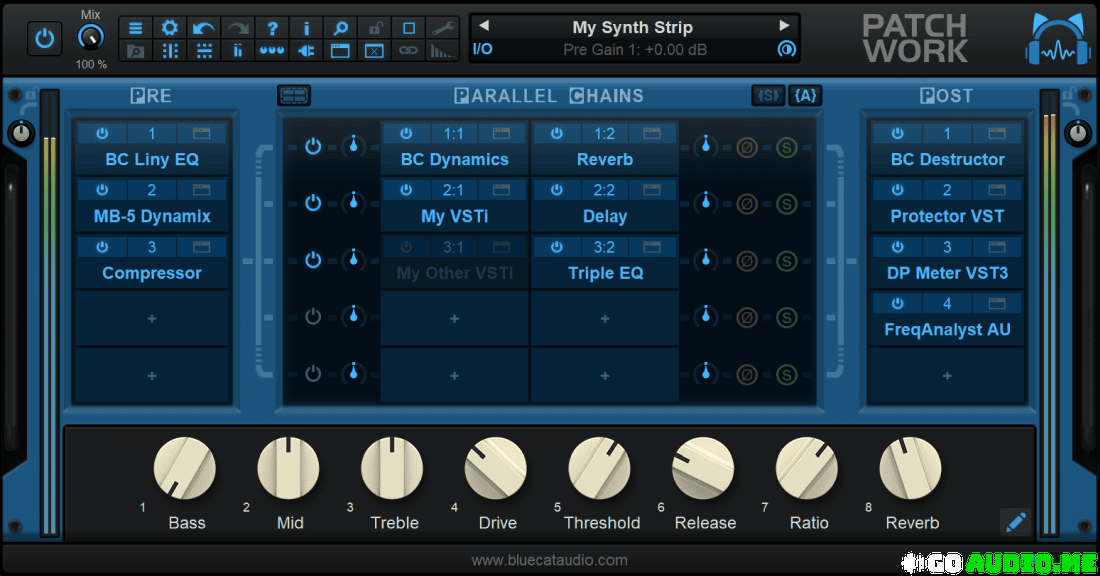This screenshot has height=576, width=1100.
Task: Toggle power for the first parallel chain row
Action: [x=313, y=147]
